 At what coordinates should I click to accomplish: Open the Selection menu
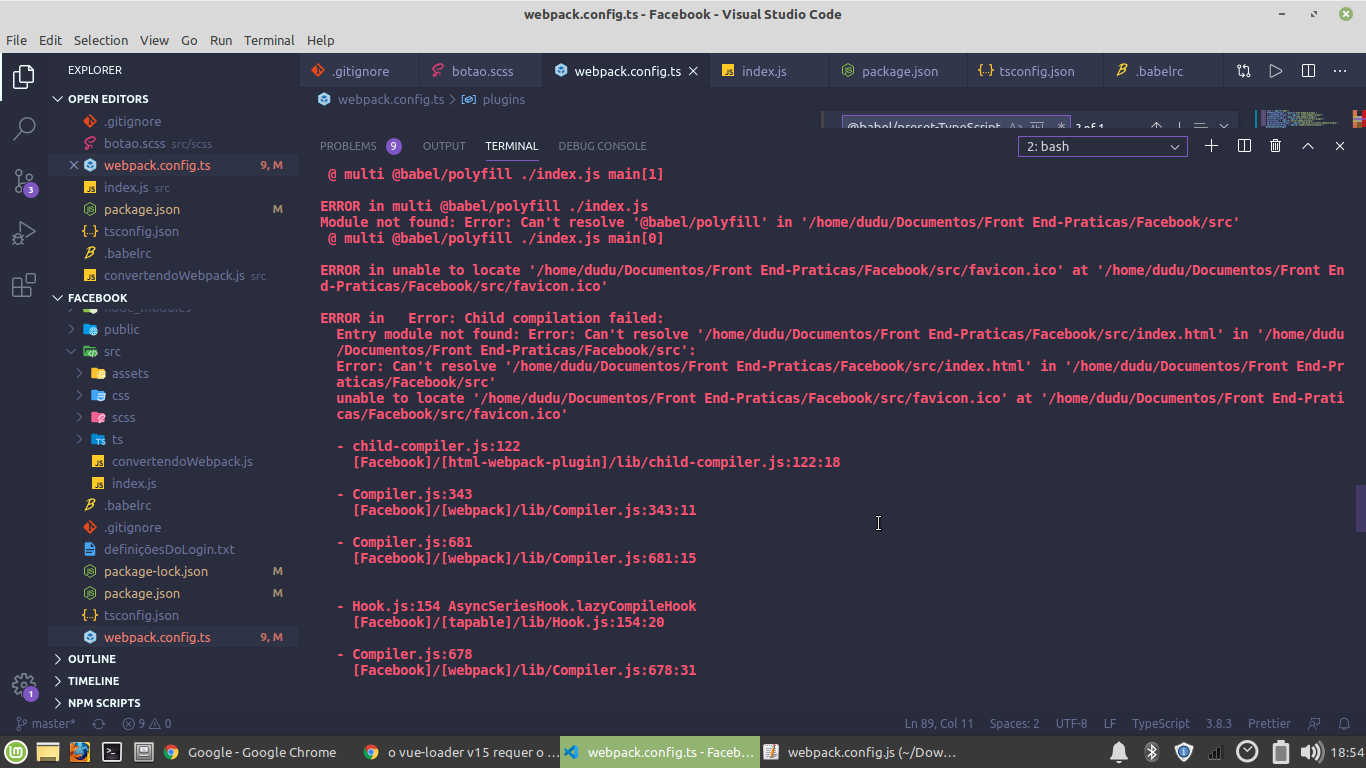pos(101,40)
